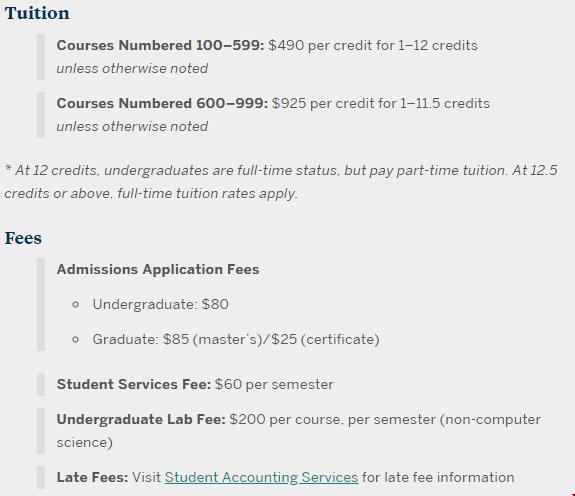
Task: Click the Undergraduate: $80 list item
Action: [161, 304]
